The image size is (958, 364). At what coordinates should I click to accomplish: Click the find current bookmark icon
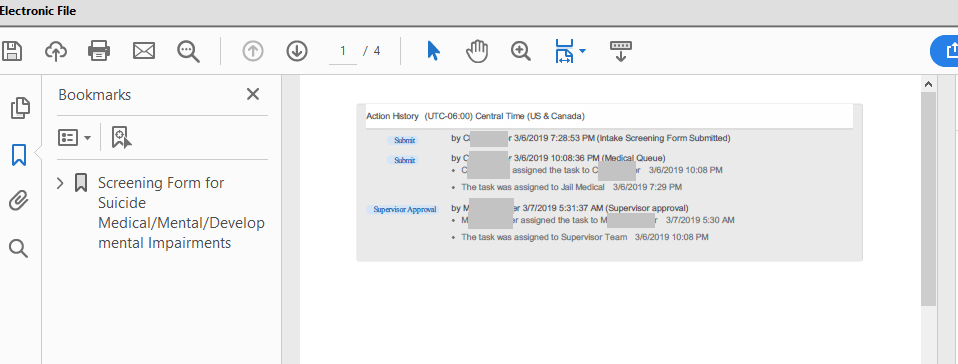[x=121, y=138]
